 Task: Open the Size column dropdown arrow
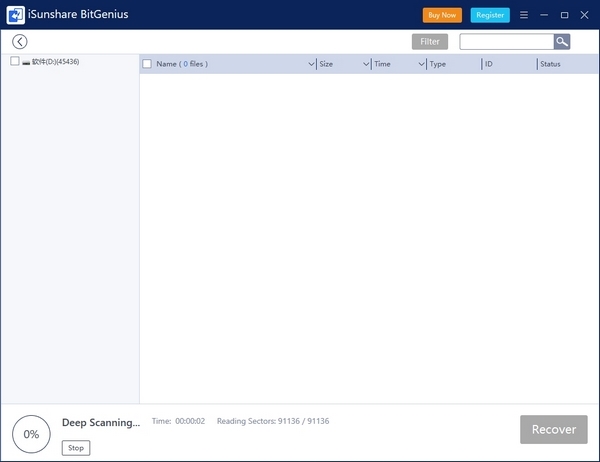(x=366, y=64)
